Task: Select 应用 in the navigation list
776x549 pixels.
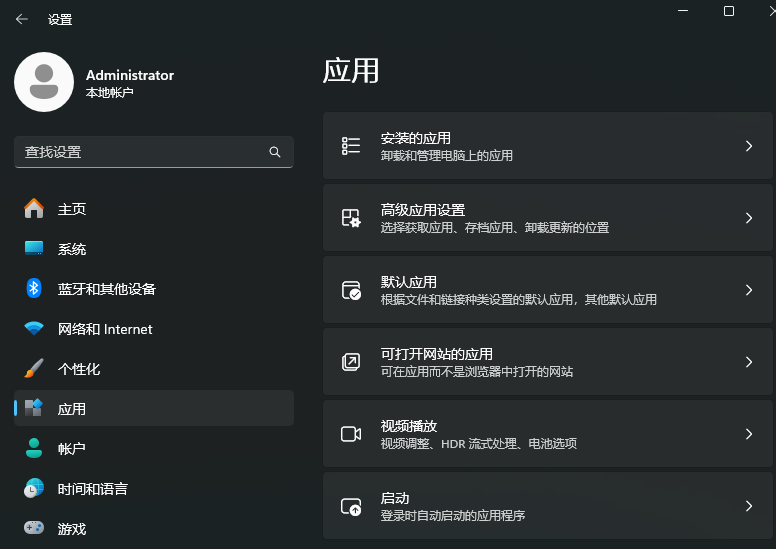Action: (72, 409)
